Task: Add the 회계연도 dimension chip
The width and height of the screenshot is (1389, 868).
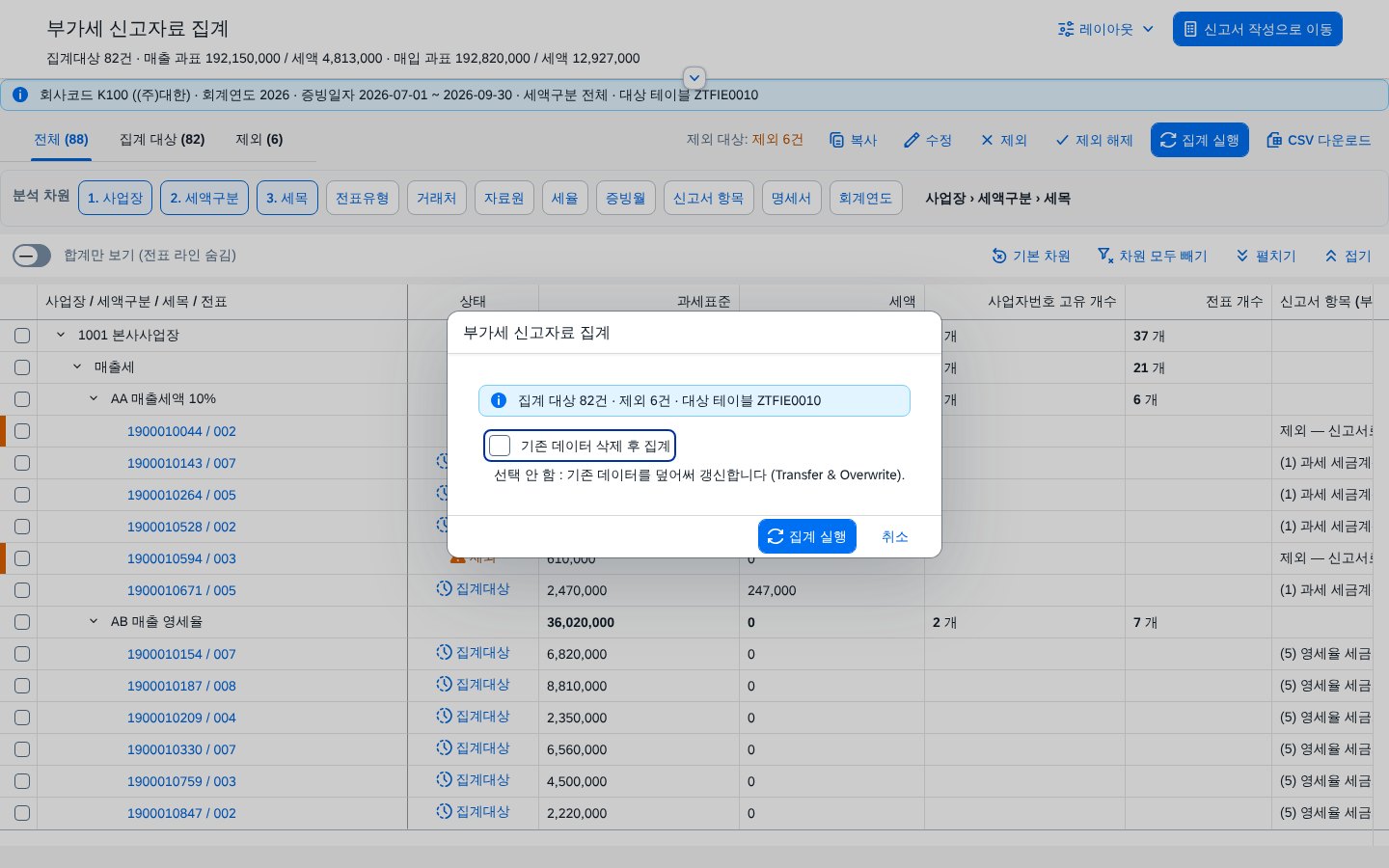Action: click(866, 198)
